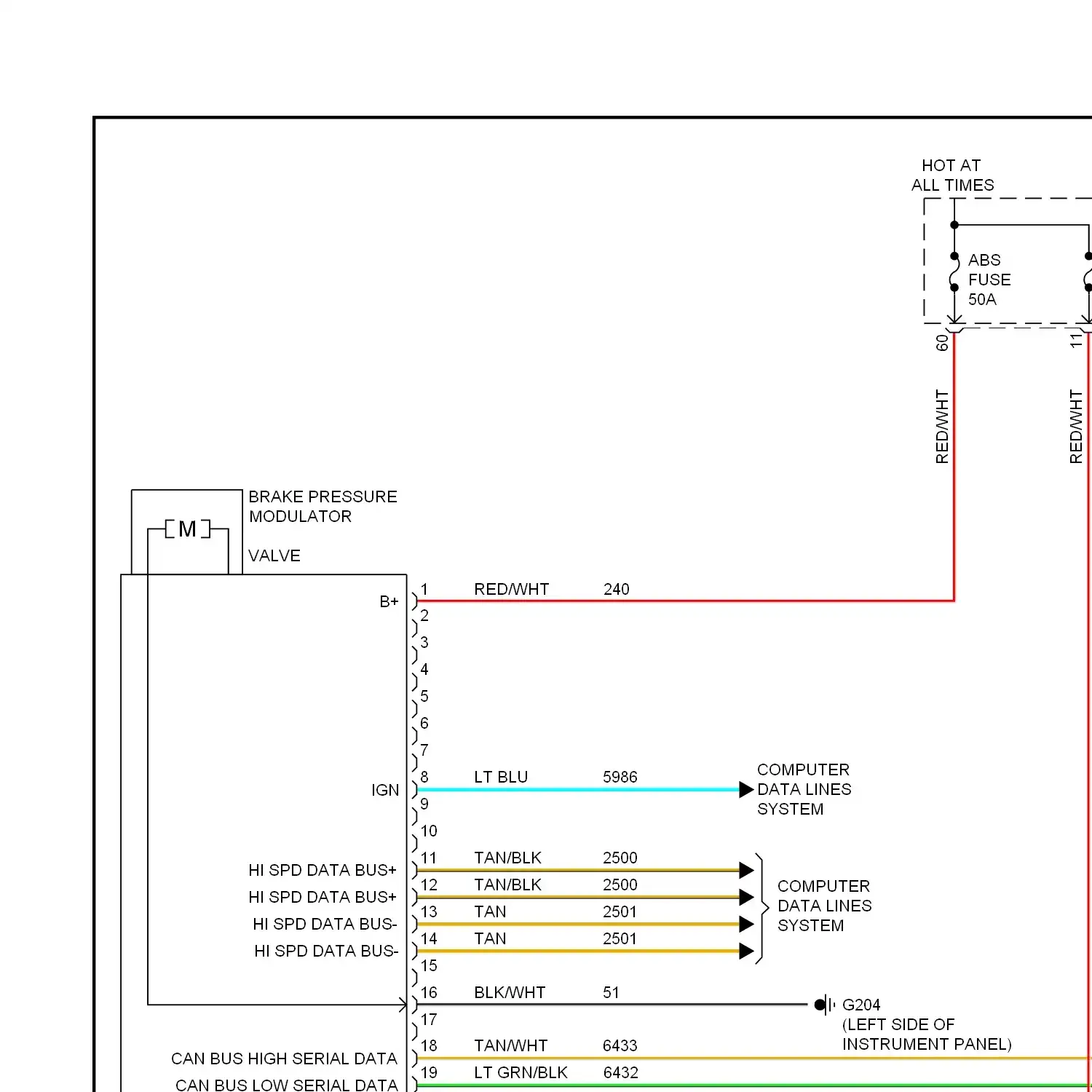Screen dimensions: 1092x1092
Task: Click the B+ terminal label
Action: click(389, 601)
